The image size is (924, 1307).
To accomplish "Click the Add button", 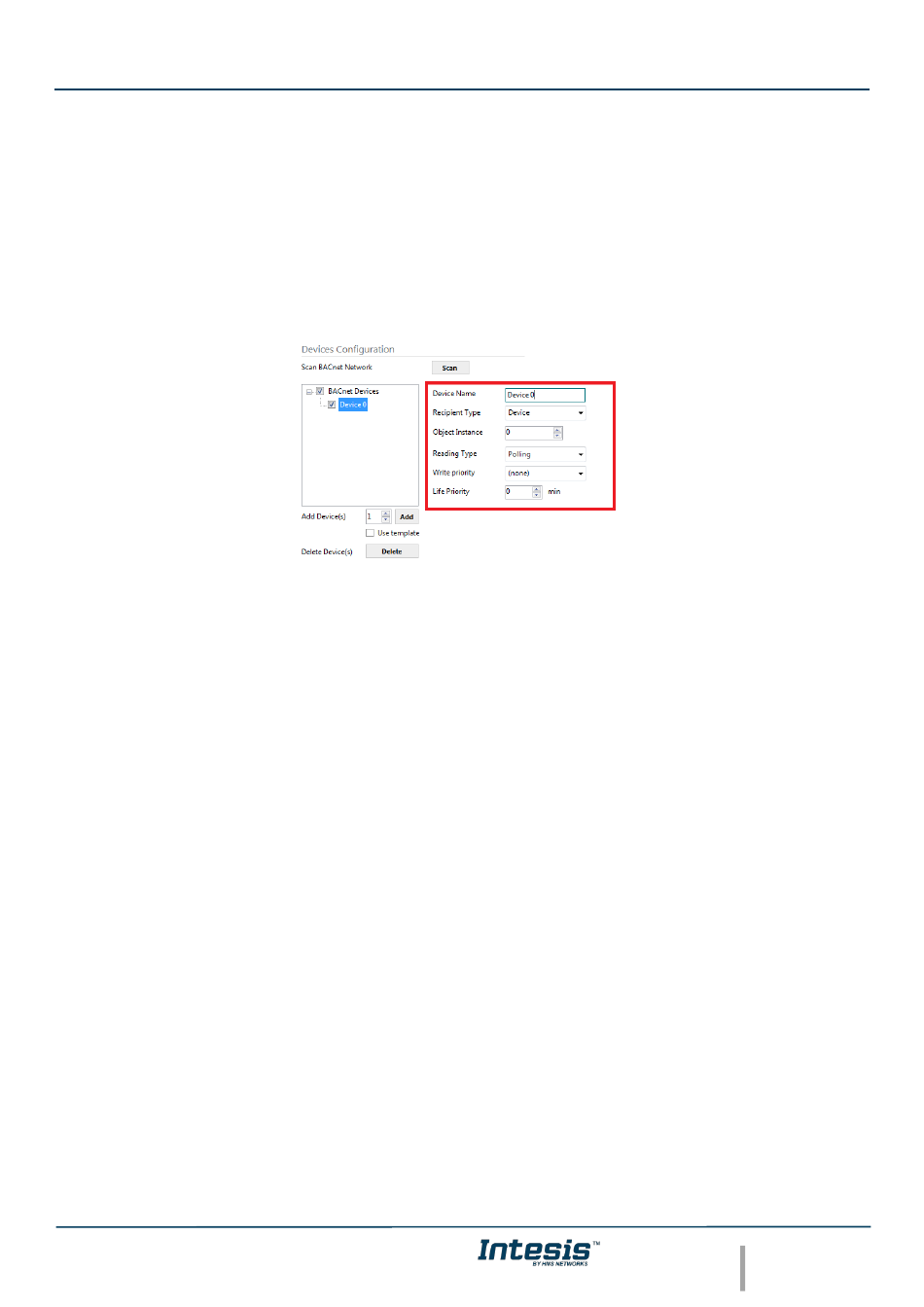I will (407, 516).
